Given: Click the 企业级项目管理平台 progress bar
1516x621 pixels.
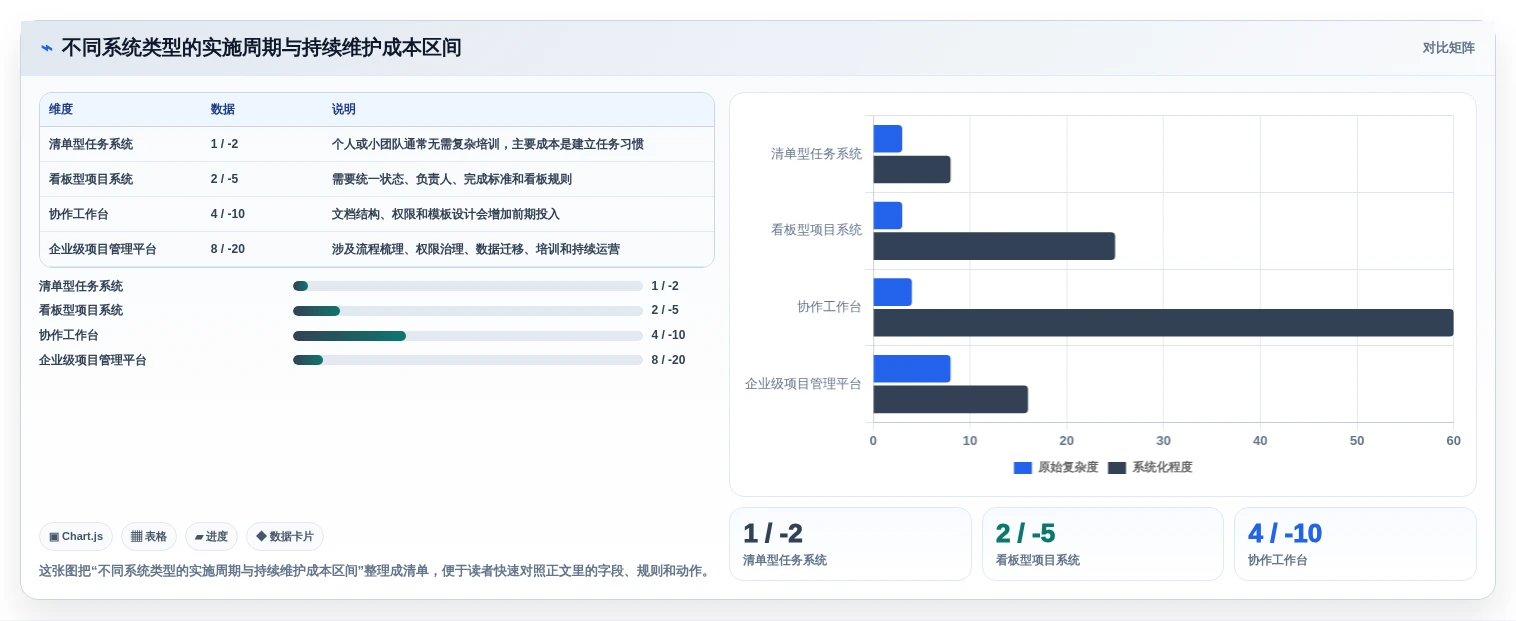Looking at the screenshot, I should pyautogui.click(x=467, y=360).
